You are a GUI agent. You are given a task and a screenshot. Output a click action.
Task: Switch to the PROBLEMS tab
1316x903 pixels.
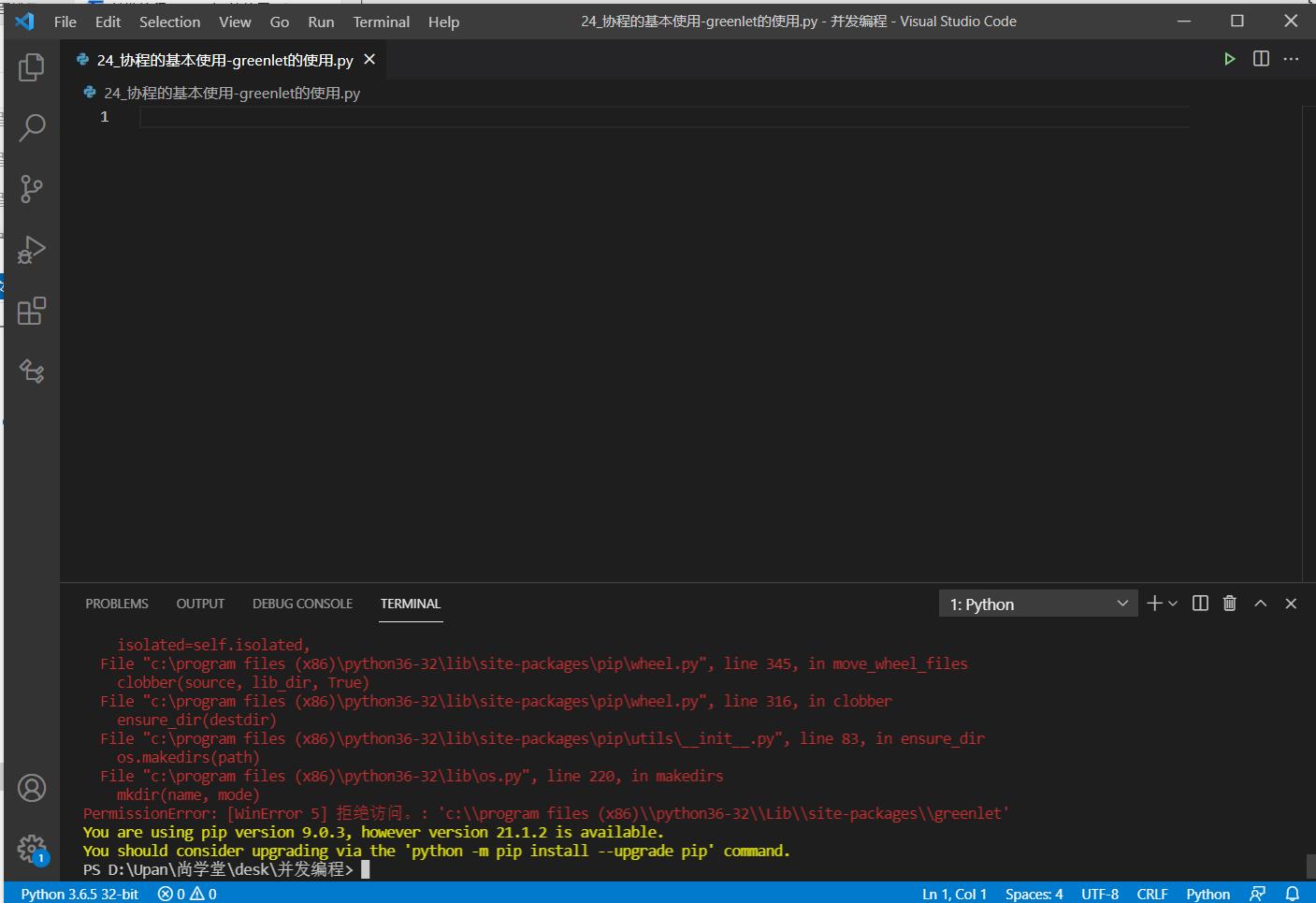(x=117, y=604)
